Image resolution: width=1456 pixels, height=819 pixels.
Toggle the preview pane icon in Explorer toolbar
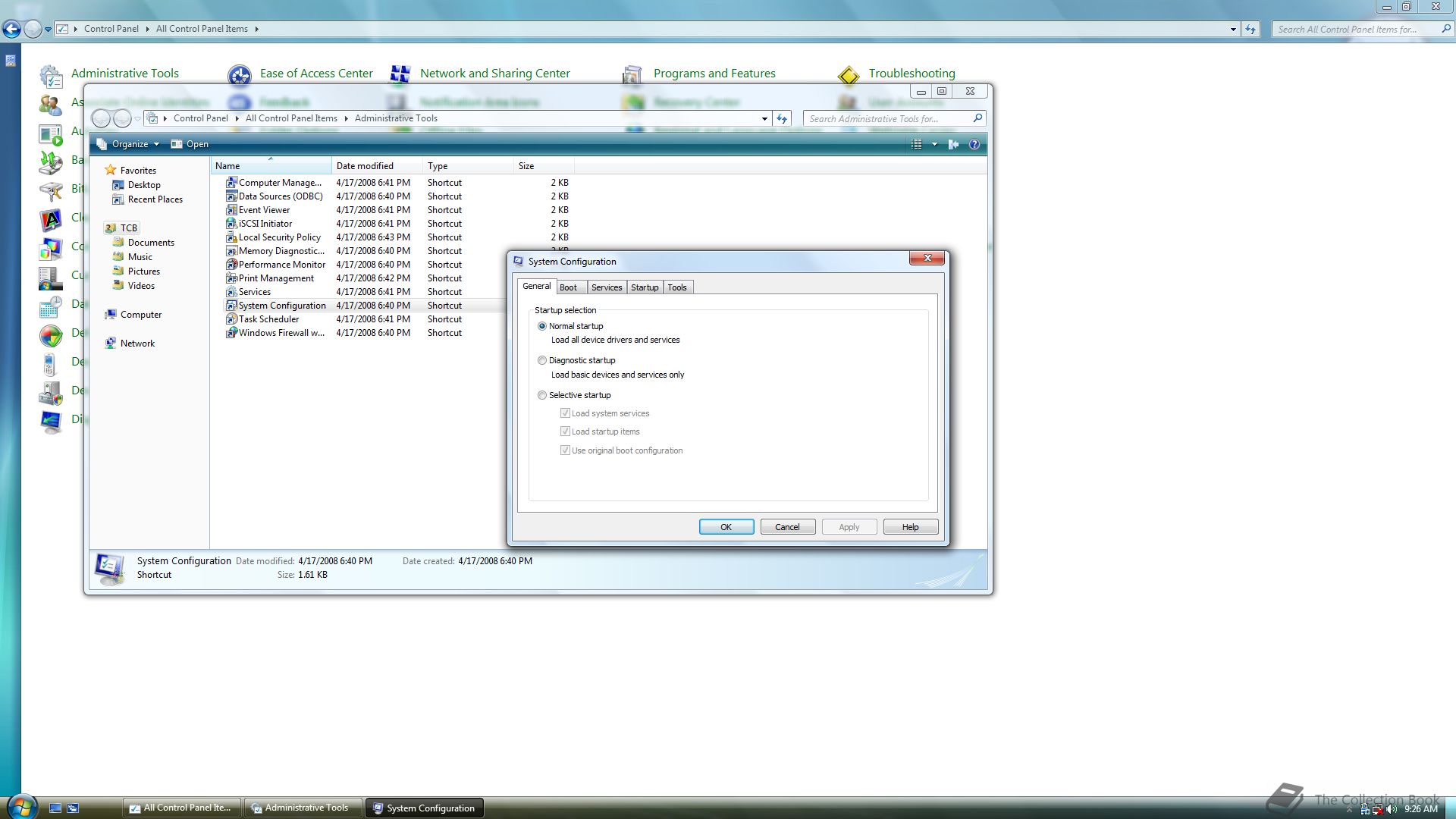(x=953, y=144)
